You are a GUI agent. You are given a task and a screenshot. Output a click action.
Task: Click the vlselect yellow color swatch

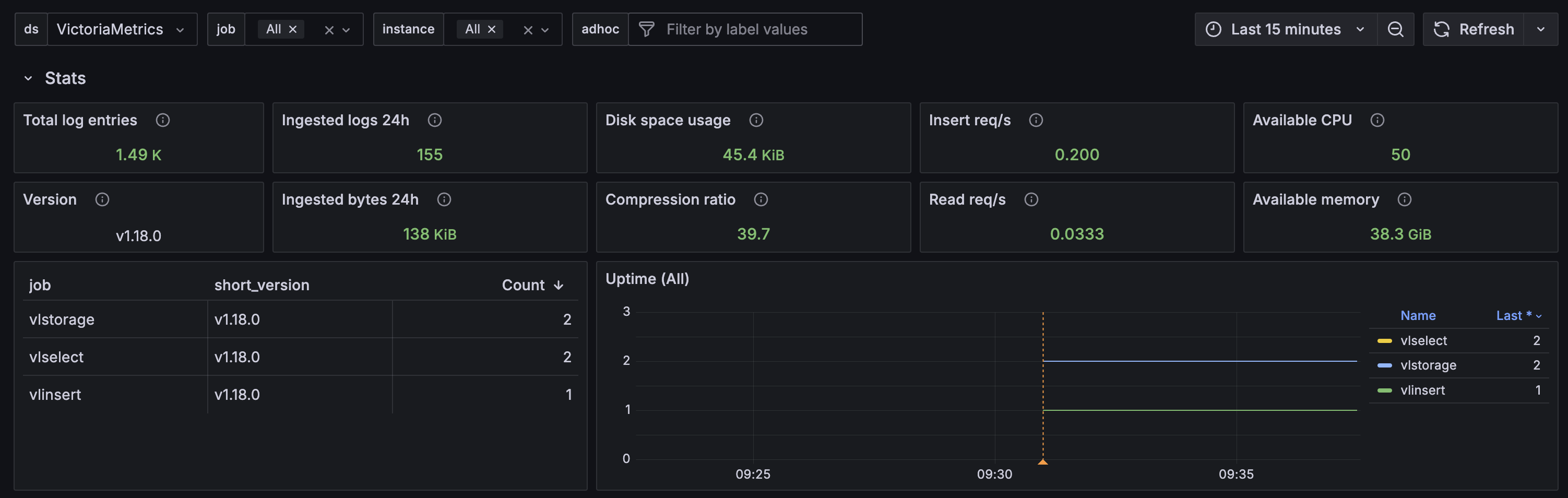(1385, 341)
